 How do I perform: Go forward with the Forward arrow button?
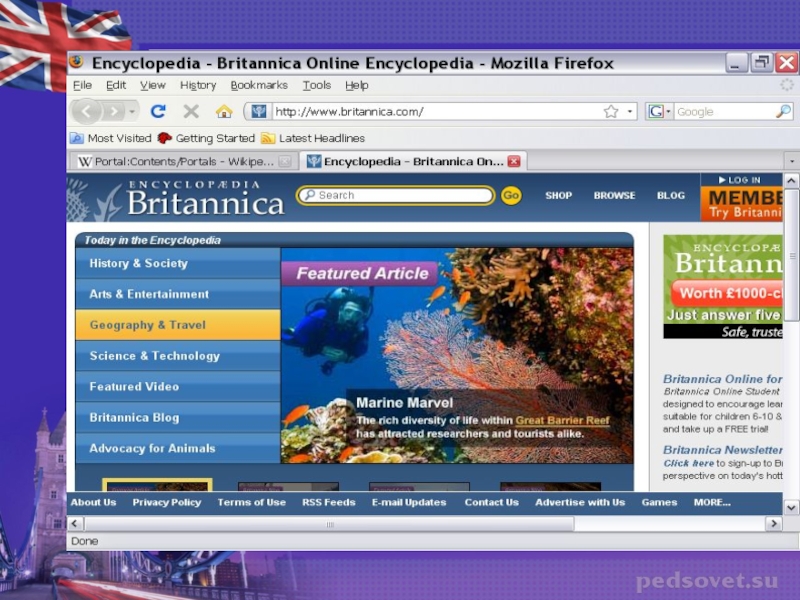click(114, 111)
